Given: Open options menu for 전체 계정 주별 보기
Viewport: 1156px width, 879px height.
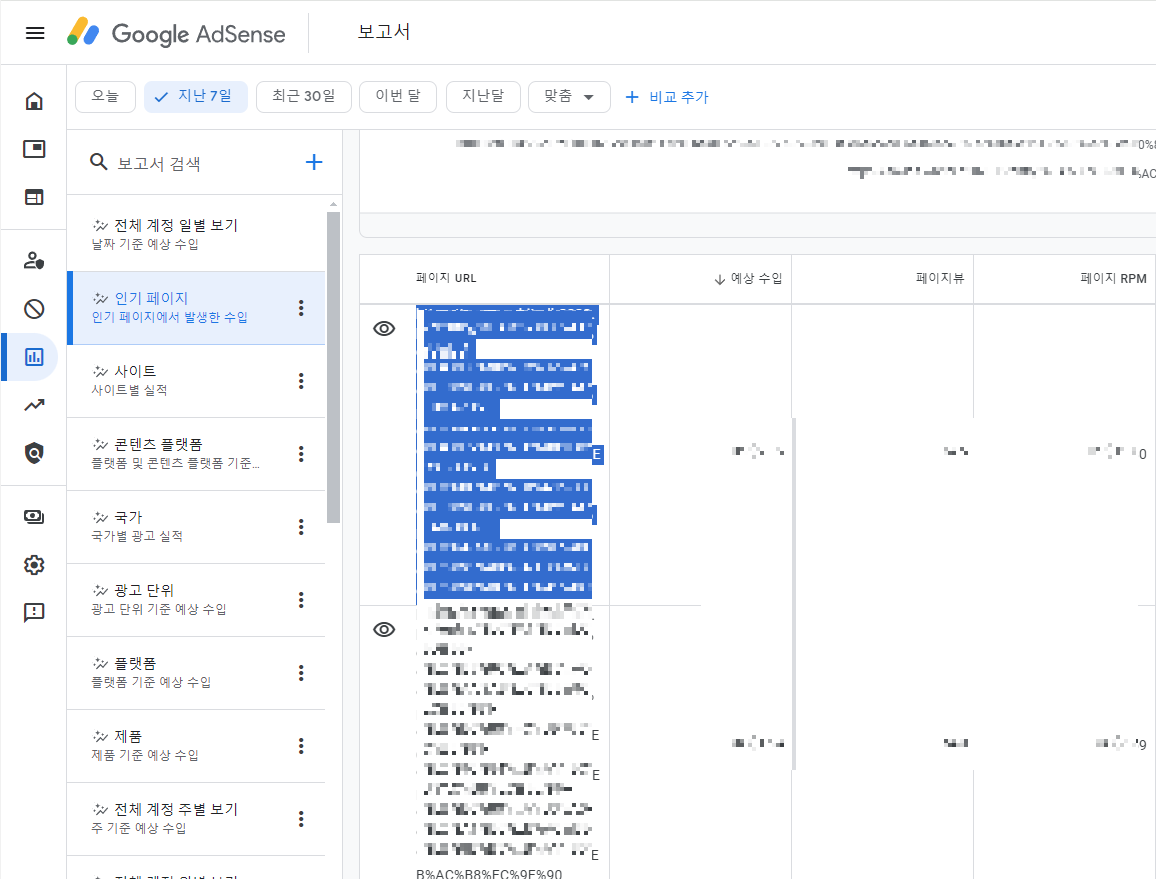Looking at the screenshot, I should point(301,819).
